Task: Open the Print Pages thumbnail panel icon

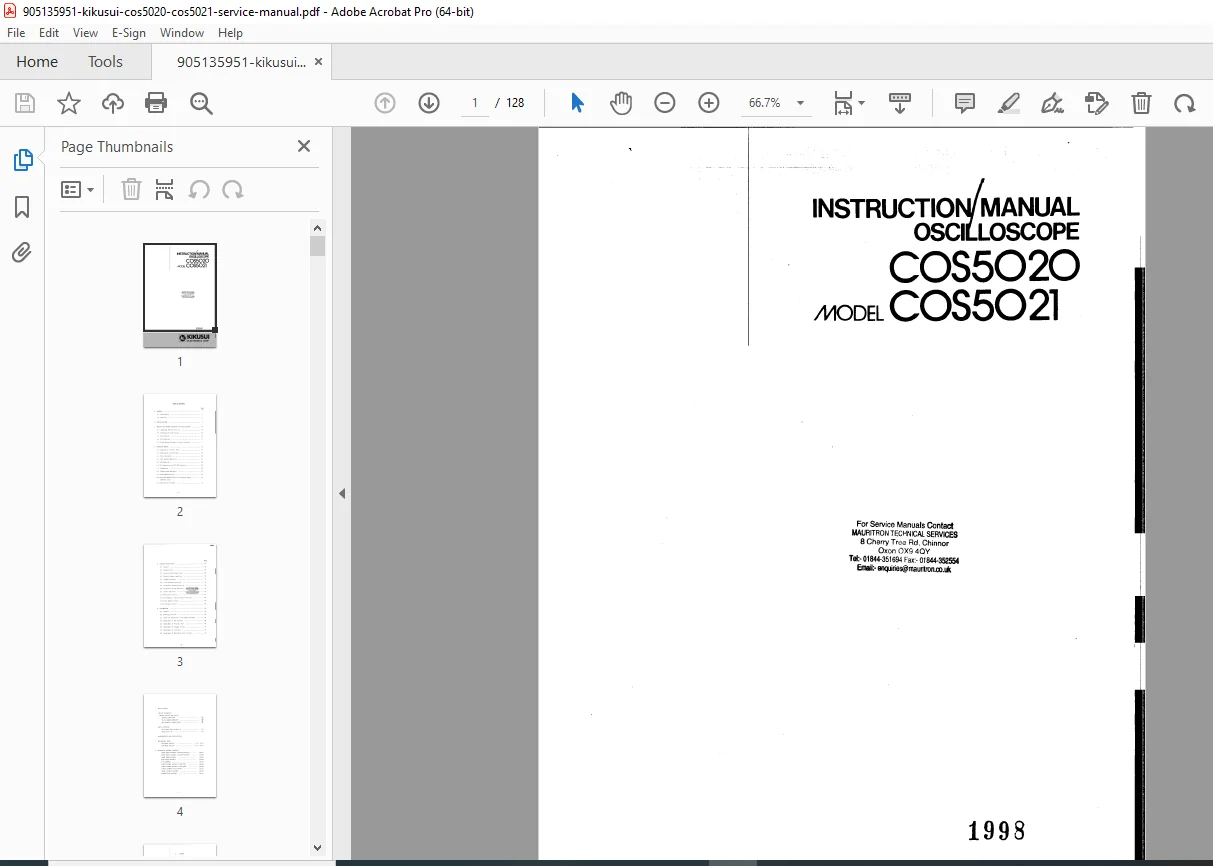Action: click(x=165, y=190)
